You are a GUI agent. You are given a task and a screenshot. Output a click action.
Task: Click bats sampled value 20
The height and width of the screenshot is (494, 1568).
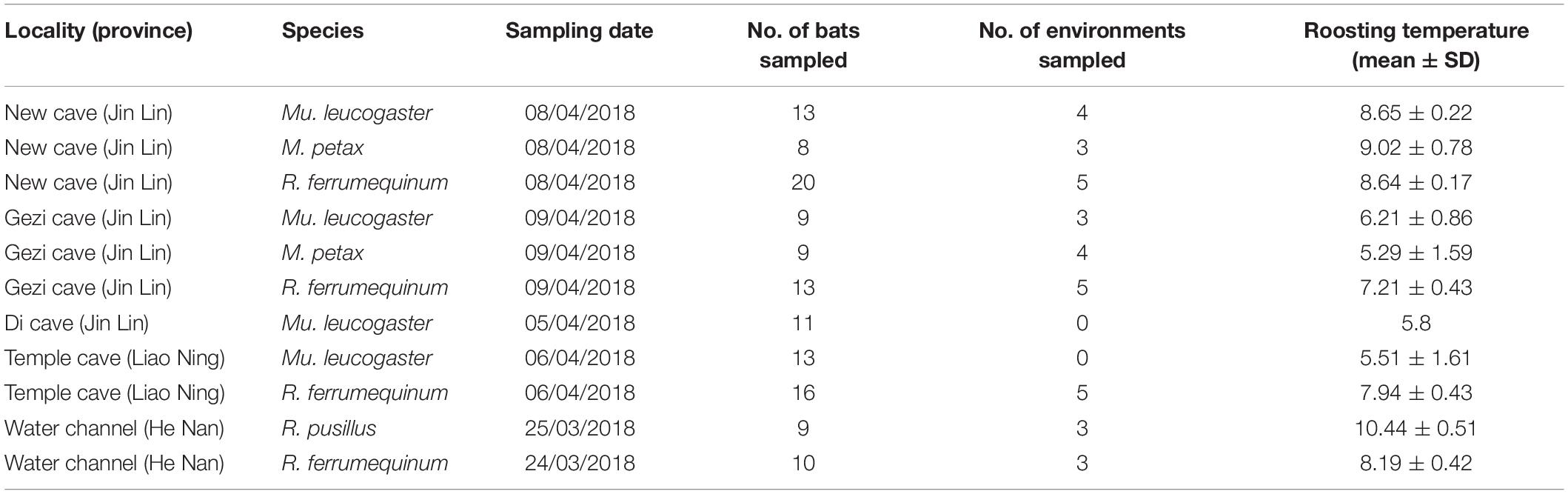803,183
